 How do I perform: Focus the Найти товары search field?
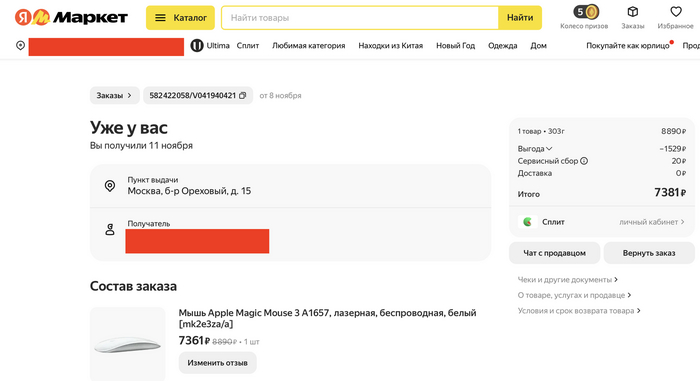tap(360, 18)
